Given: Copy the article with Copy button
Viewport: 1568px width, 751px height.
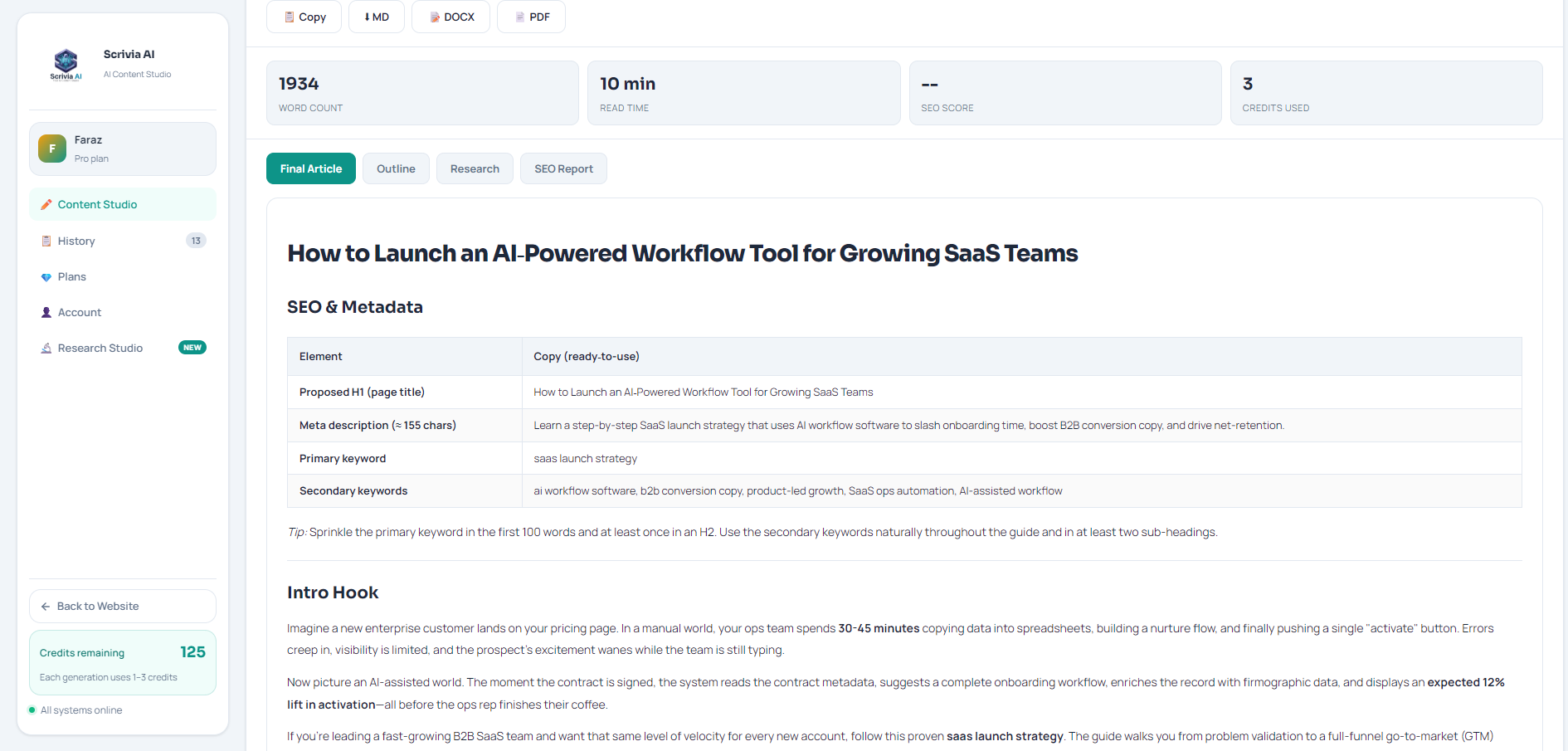Looking at the screenshot, I should pyautogui.click(x=304, y=17).
